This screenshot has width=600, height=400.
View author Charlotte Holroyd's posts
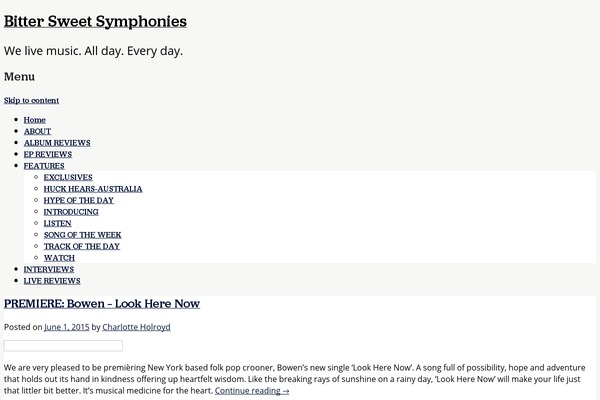coord(138,327)
